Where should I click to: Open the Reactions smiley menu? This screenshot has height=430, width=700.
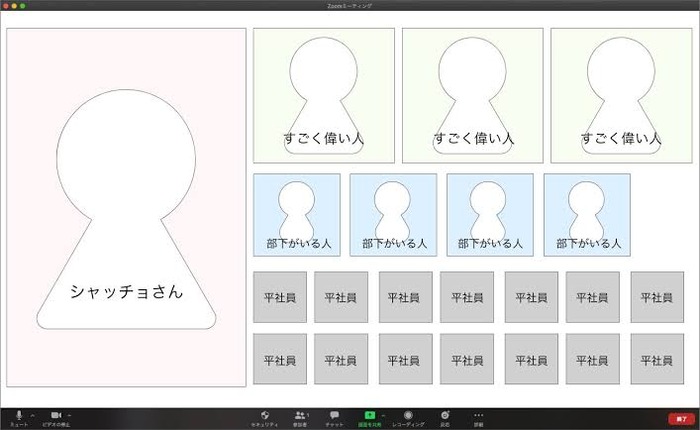pyautogui.click(x=445, y=418)
